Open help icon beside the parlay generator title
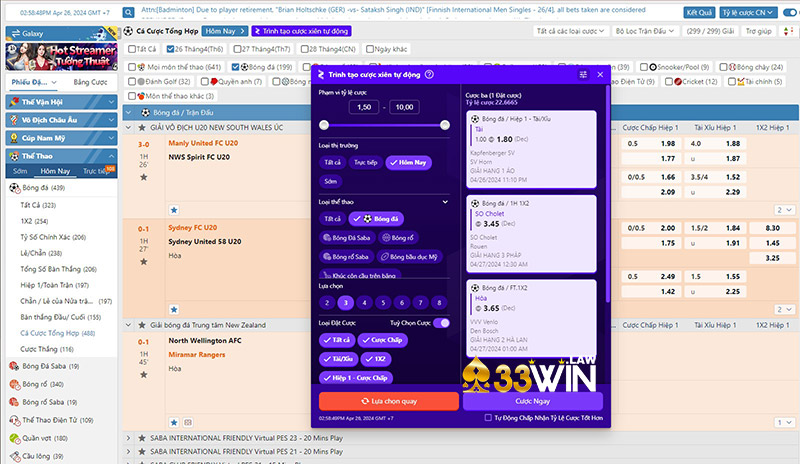The height and width of the screenshot is (464, 800). click(x=429, y=74)
